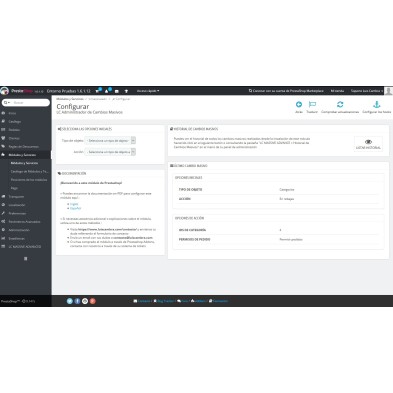The height and width of the screenshot is (393, 393).
Task: Click the Permitir pedidos value text
Action: [291, 239]
